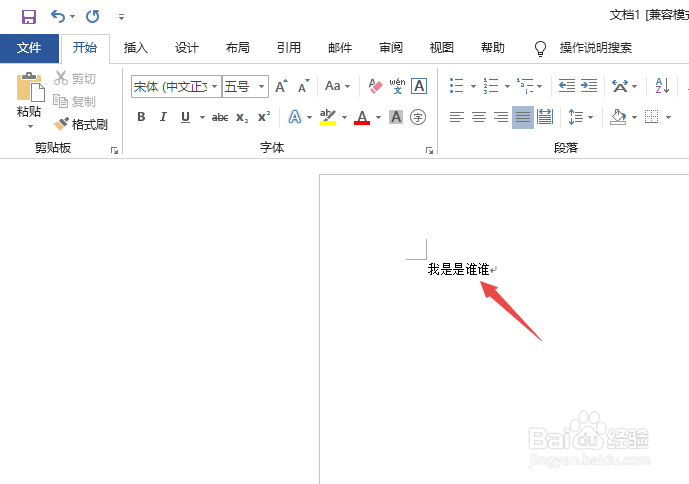Decrease the paragraph indent
This screenshot has width=689, height=484.
(567, 86)
